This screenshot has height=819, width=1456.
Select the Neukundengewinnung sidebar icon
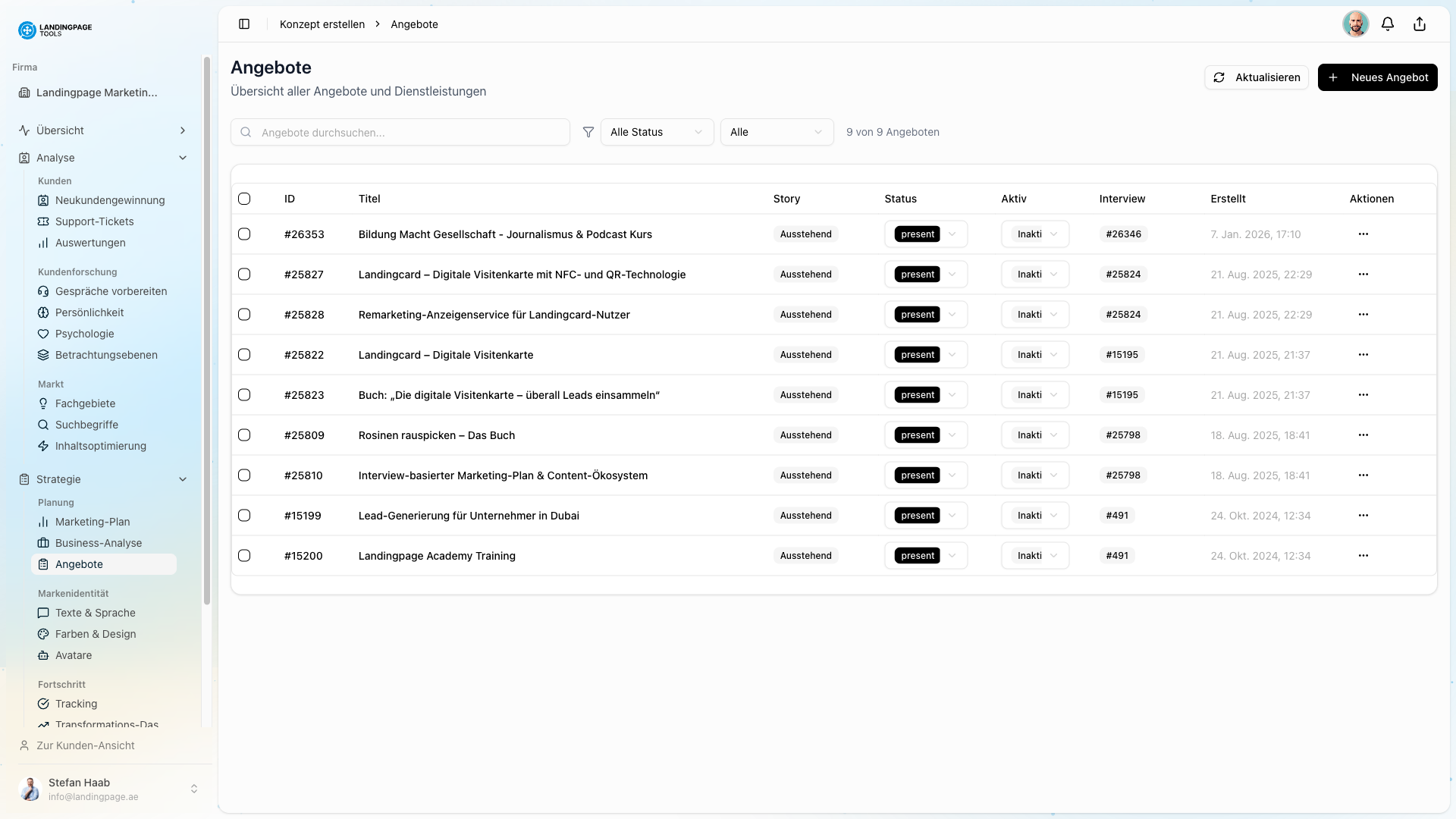point(44,200)
